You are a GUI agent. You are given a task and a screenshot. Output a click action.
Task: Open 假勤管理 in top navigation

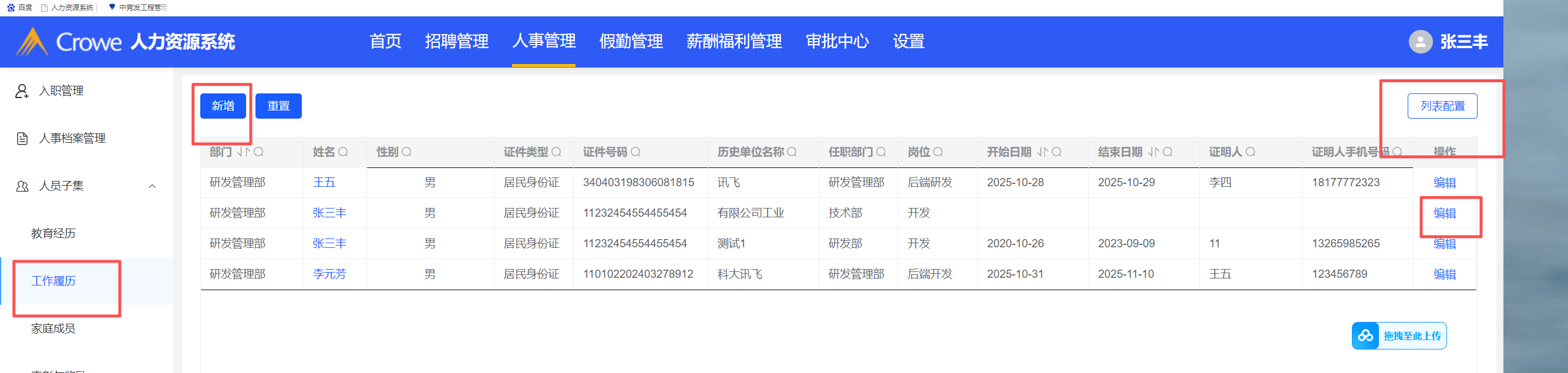[x=631, y=41]
